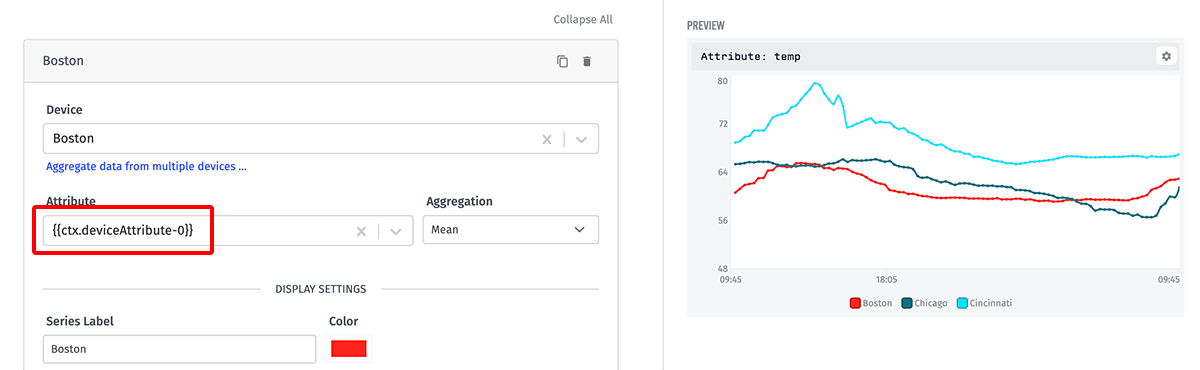Image resolution: width=1200 pixels, height=370 pixels.
Task: Click Aggregate data from multiple devices link
Action: point(146,166)
